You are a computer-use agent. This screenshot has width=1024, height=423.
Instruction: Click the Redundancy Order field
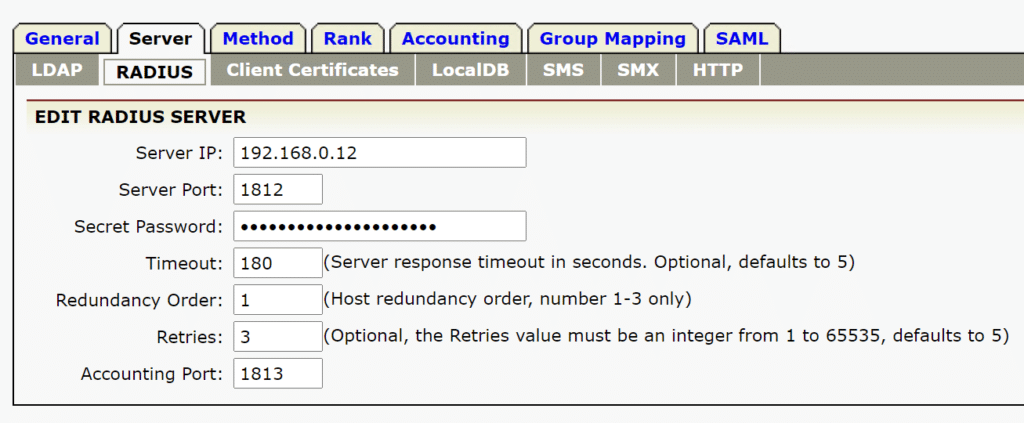coord(277,299)
